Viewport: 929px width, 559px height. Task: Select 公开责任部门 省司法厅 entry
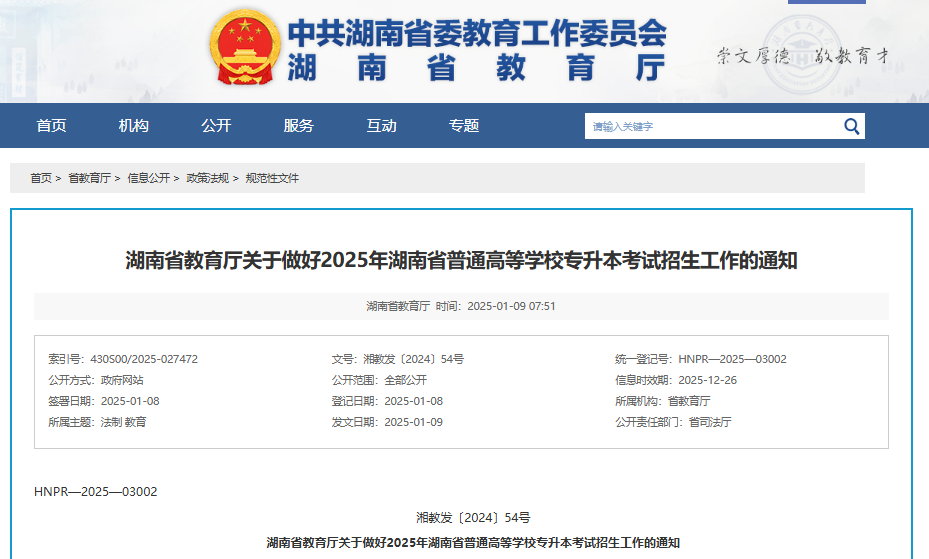tap(673, 422)
